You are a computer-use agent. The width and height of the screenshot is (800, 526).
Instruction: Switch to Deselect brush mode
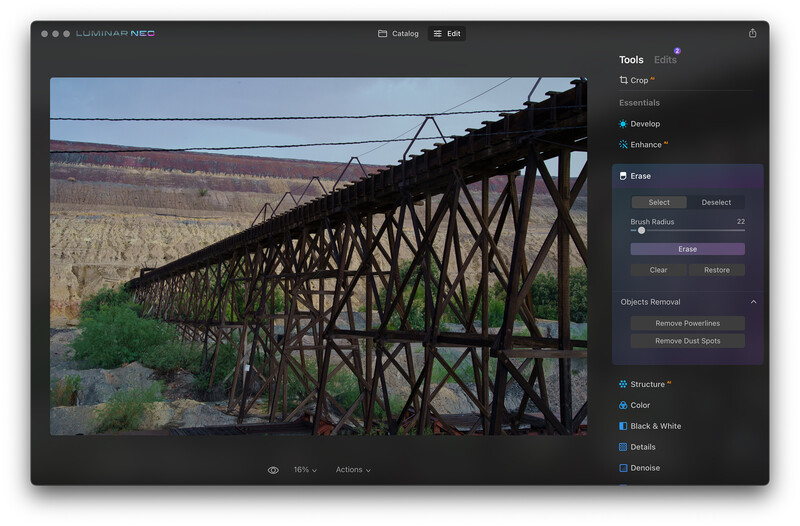716,203
